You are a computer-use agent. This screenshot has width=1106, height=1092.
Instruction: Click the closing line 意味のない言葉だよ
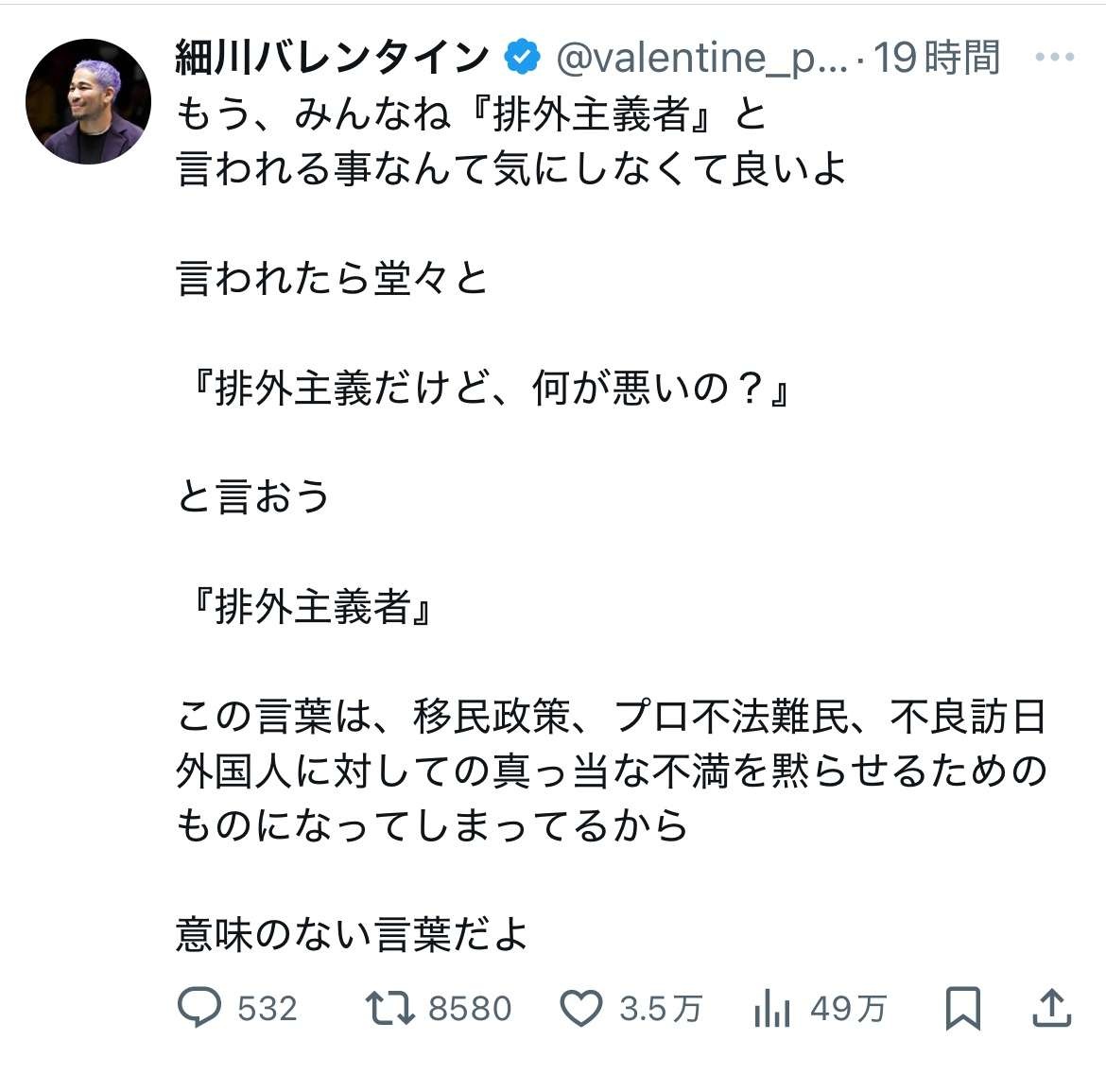352,934
